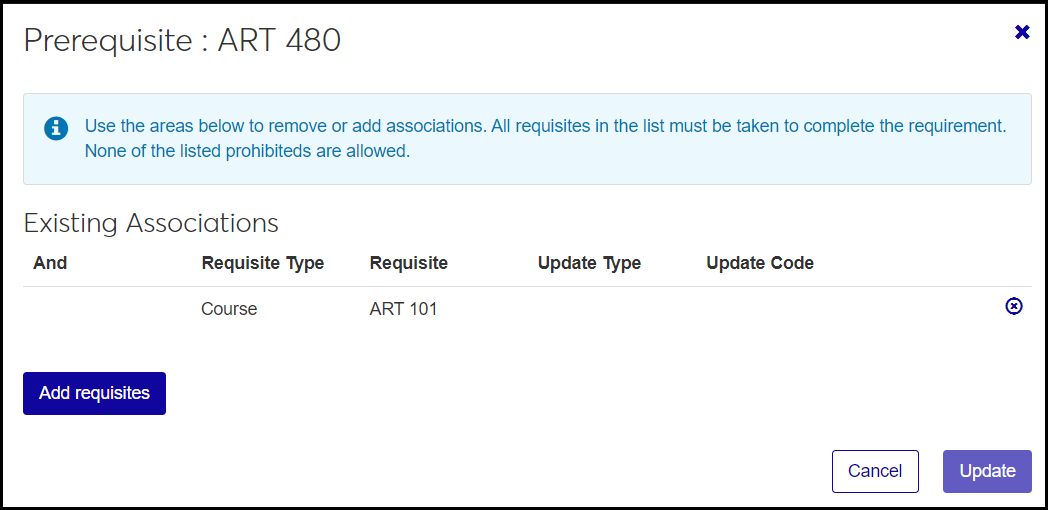Select the ART 101 requisite cell
Image resolution: width=1048 pixels, height=510 pixels.
click(403, 309)
